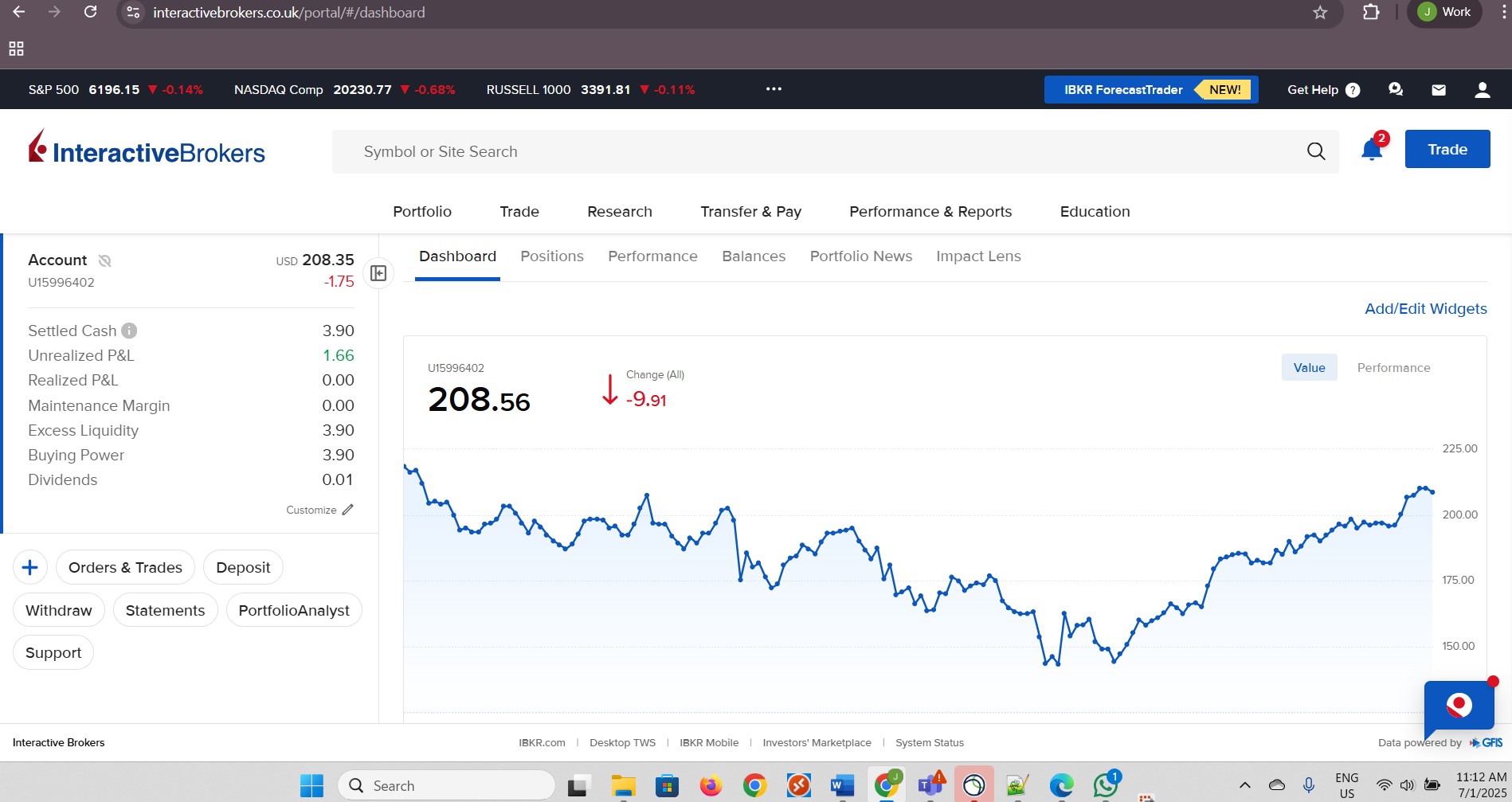
Task: Click the Deposit button
Action: click(243, 567)
